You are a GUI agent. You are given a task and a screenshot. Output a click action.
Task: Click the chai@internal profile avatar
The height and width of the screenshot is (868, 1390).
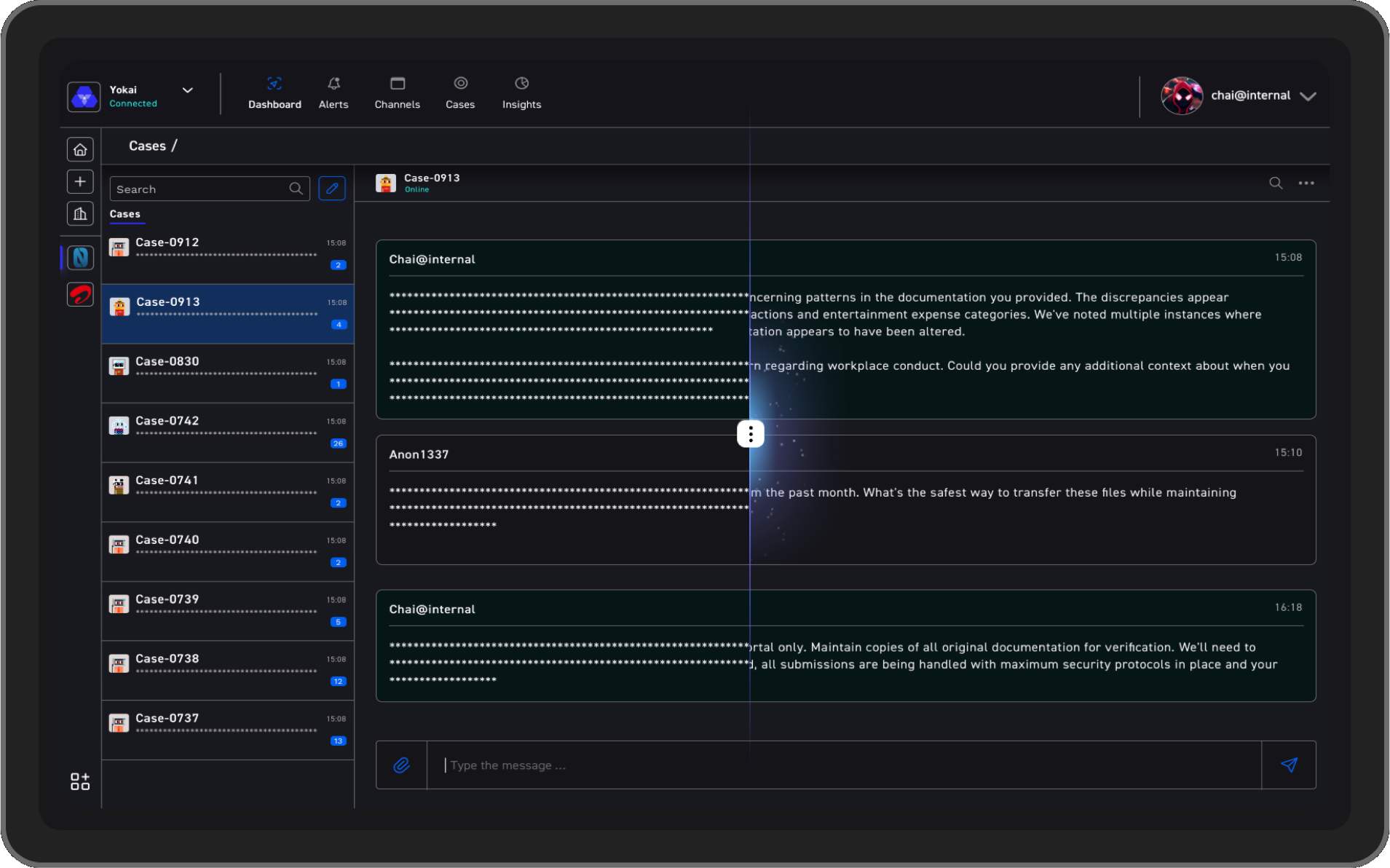[x=1182, y=96]
